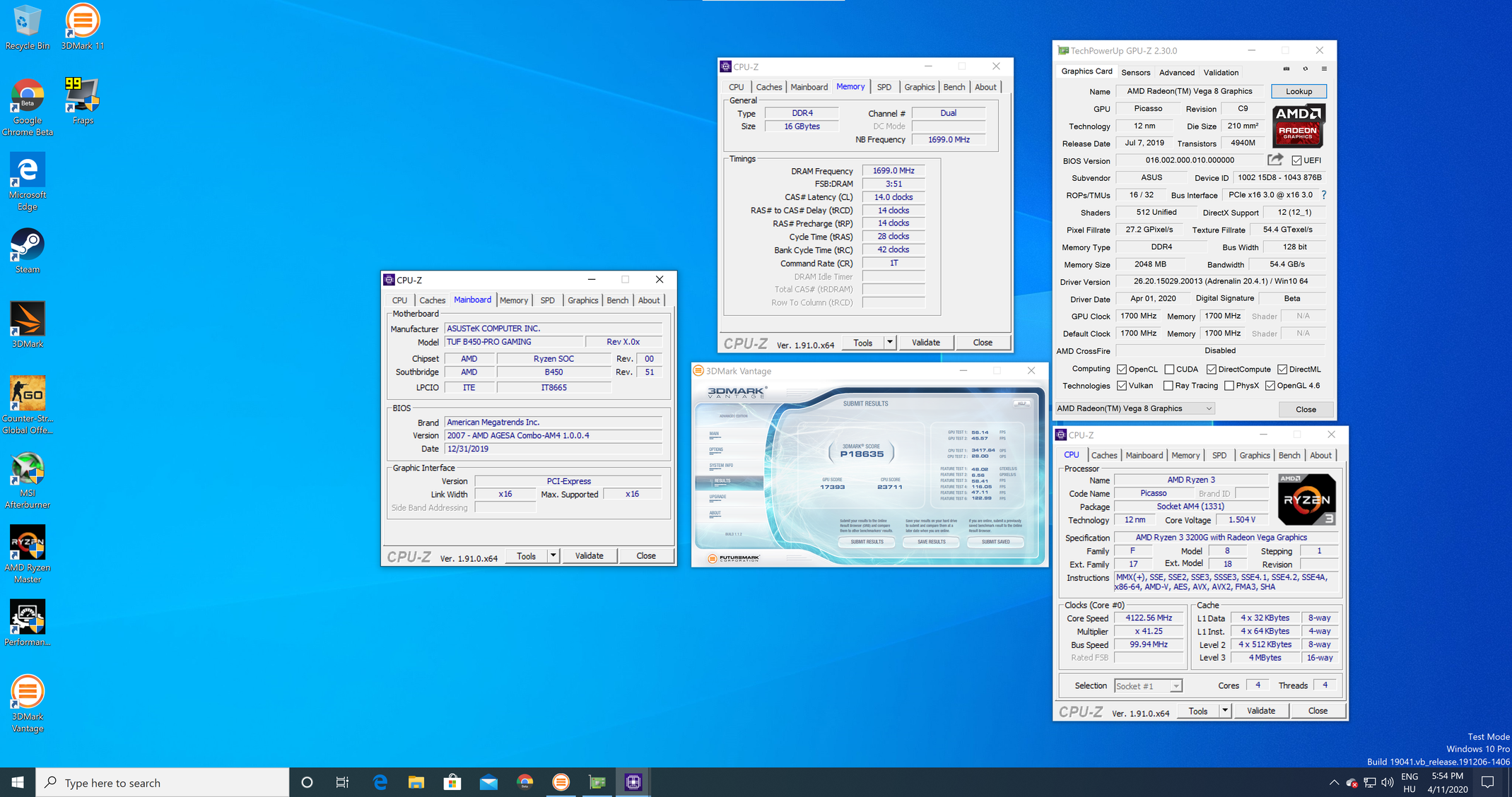Click the Lookup button in GPU-Z

1298,91
